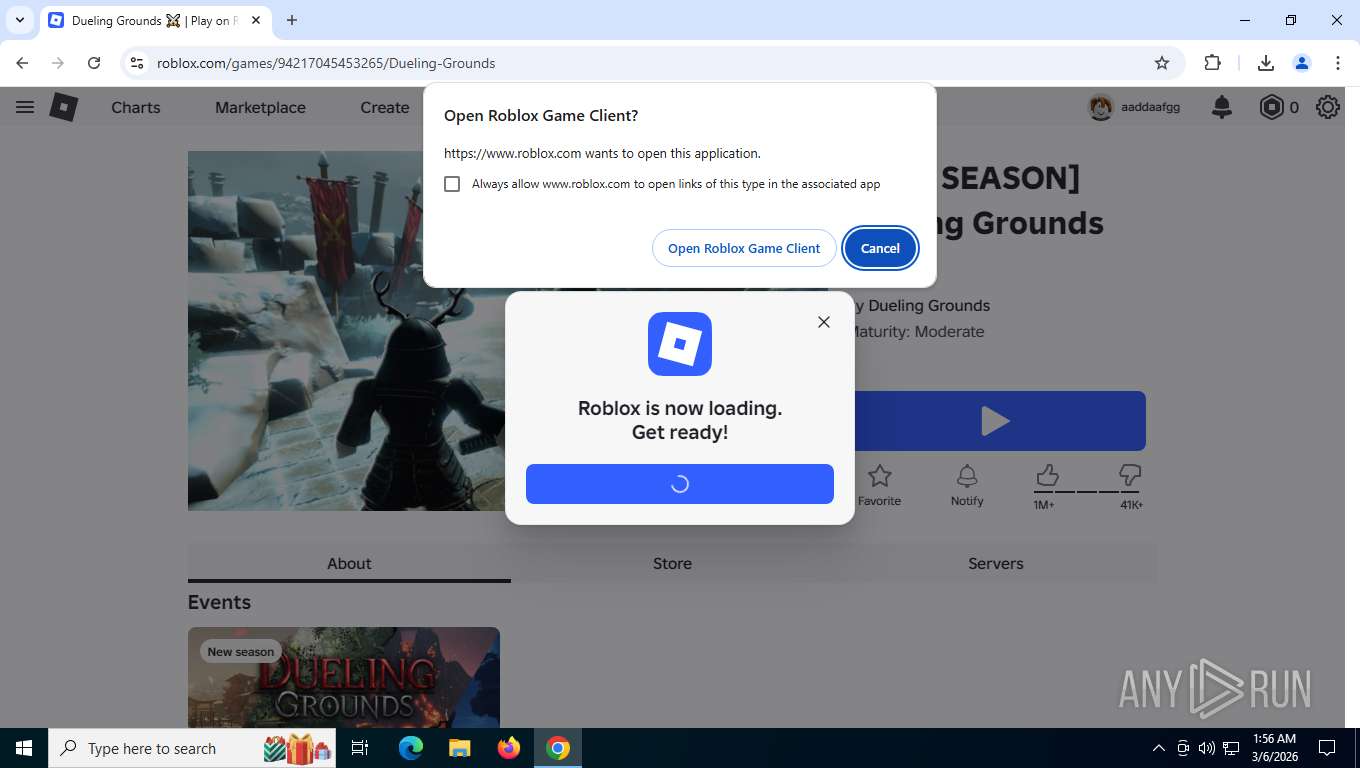
Task: Click Chrome icon on the taskbar
Action: 558,748
